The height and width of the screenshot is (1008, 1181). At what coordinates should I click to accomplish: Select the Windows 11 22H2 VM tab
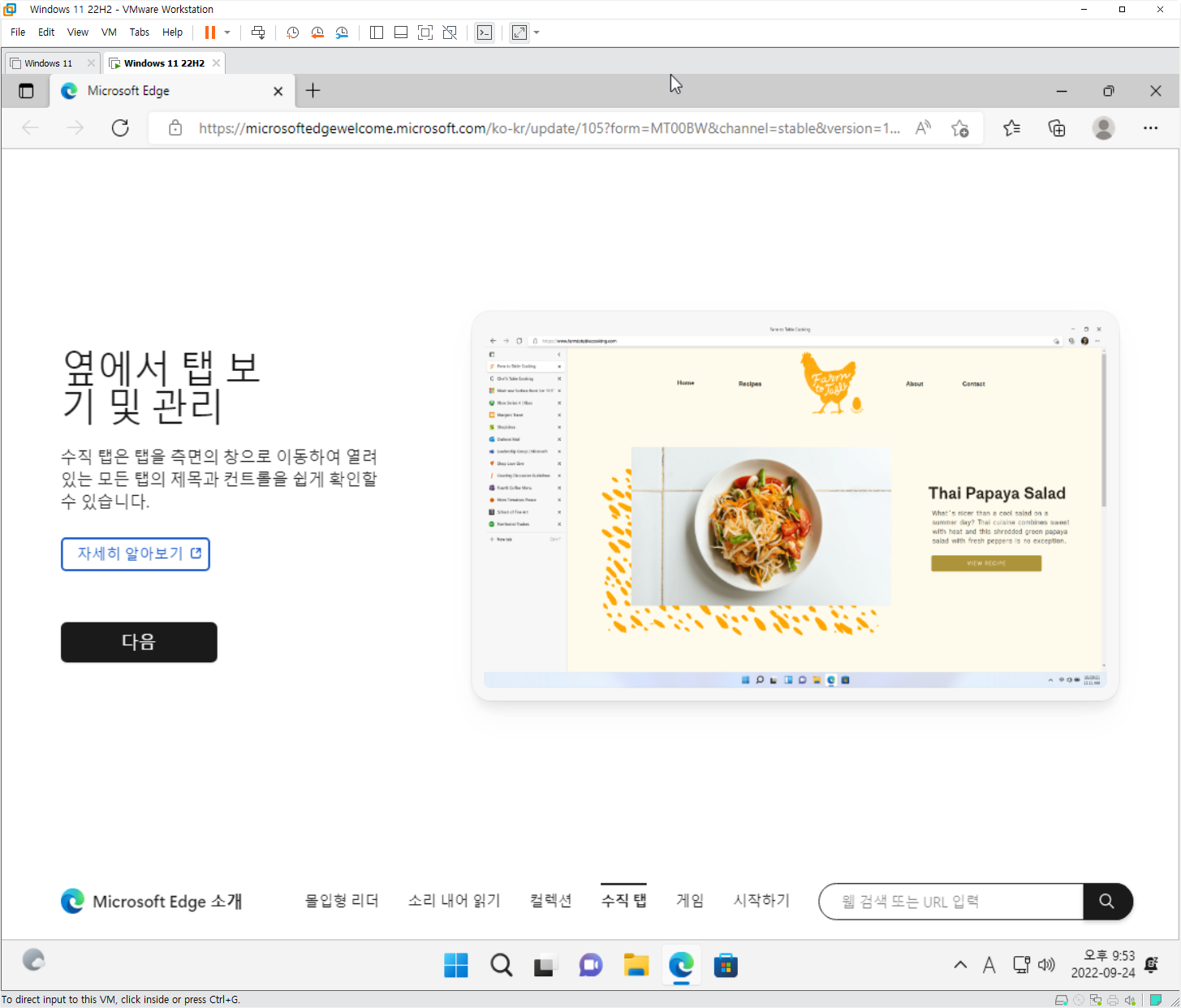click(164, 63)
